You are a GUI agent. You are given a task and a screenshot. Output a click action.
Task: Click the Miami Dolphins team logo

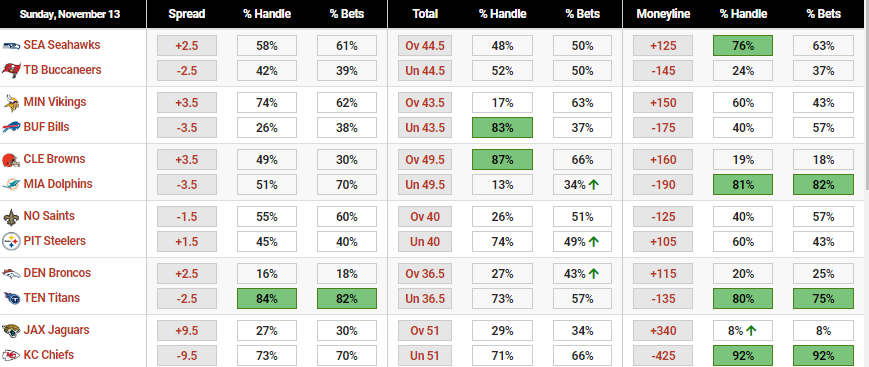point(11,184)
